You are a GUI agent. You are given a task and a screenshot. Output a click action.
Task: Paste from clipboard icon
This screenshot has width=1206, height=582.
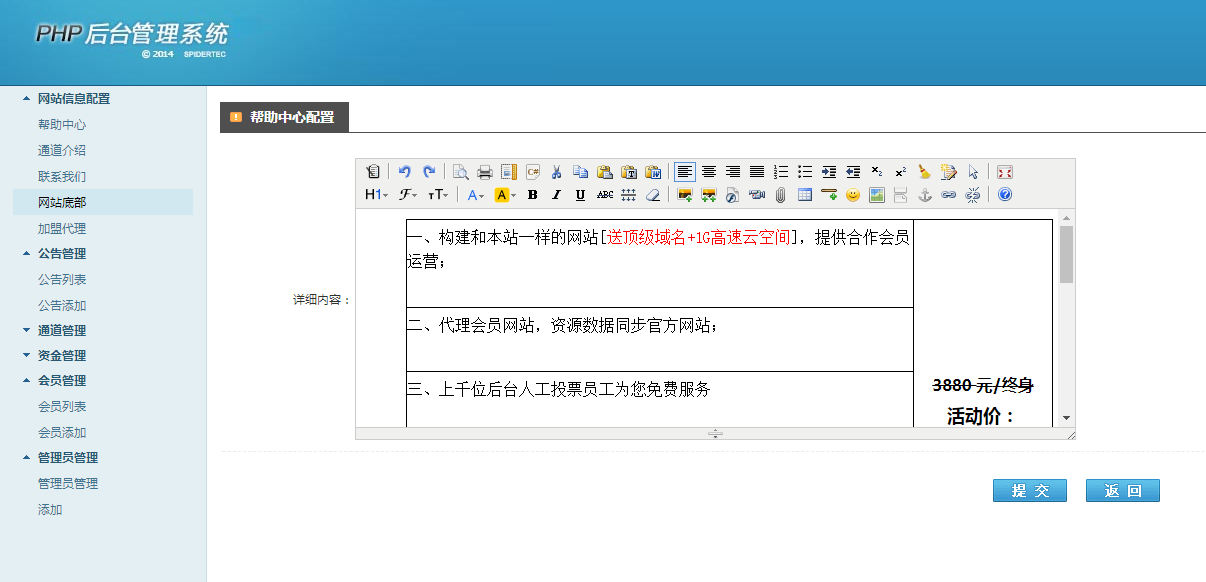click(605, 171)
